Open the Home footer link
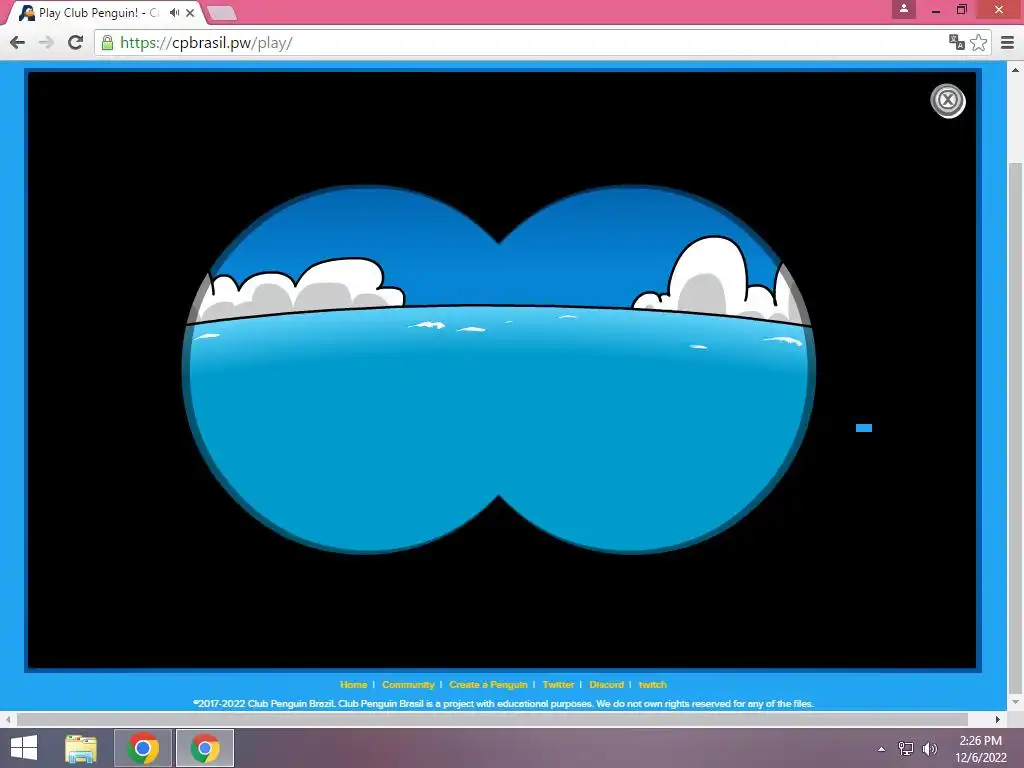This screenshot has height=768, width=1024. click(x=353, y=684)
